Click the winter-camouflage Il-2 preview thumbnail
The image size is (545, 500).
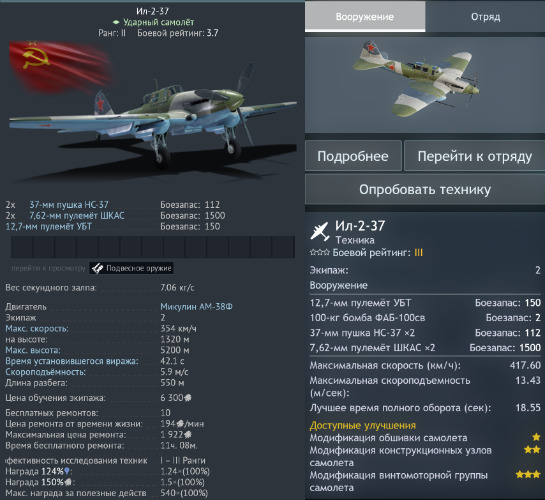[425, 84]
